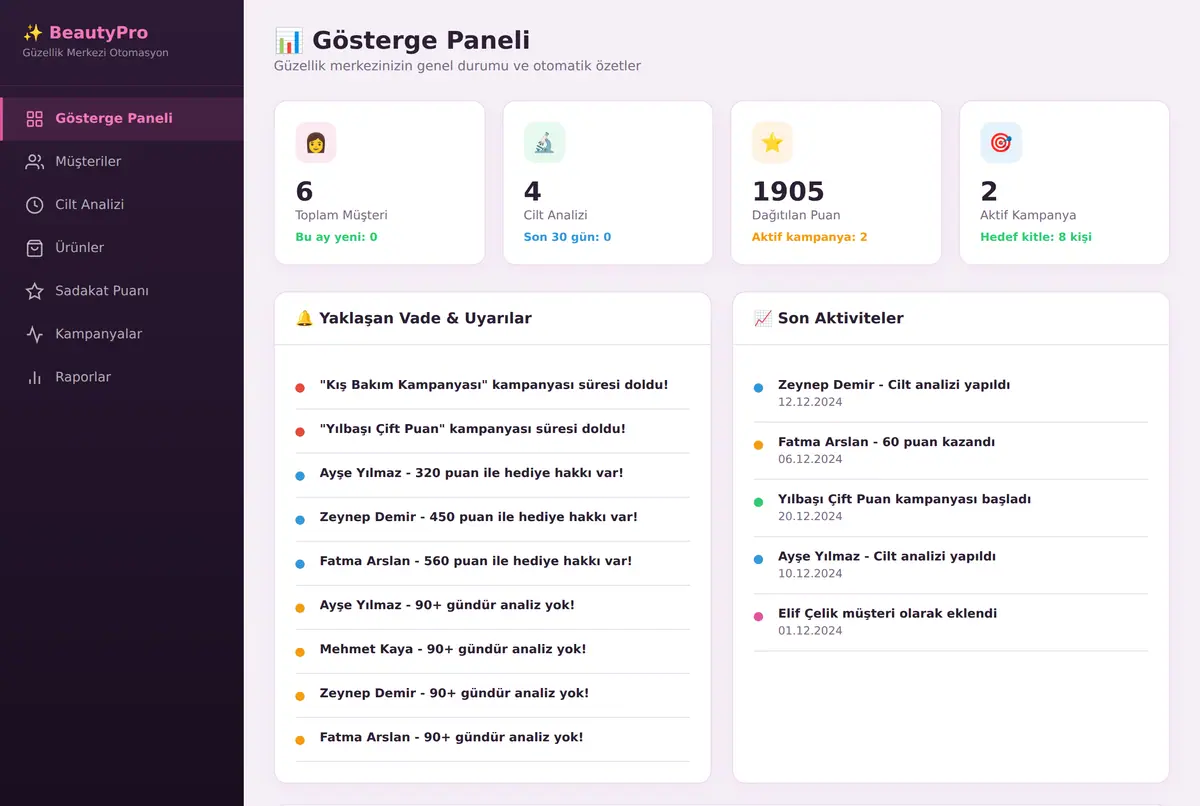Click "Elif Çelik müşteri olarak eklendi" activity
Image resolution: width=1200 pixels, height=806 pixels.
point(951,622)
